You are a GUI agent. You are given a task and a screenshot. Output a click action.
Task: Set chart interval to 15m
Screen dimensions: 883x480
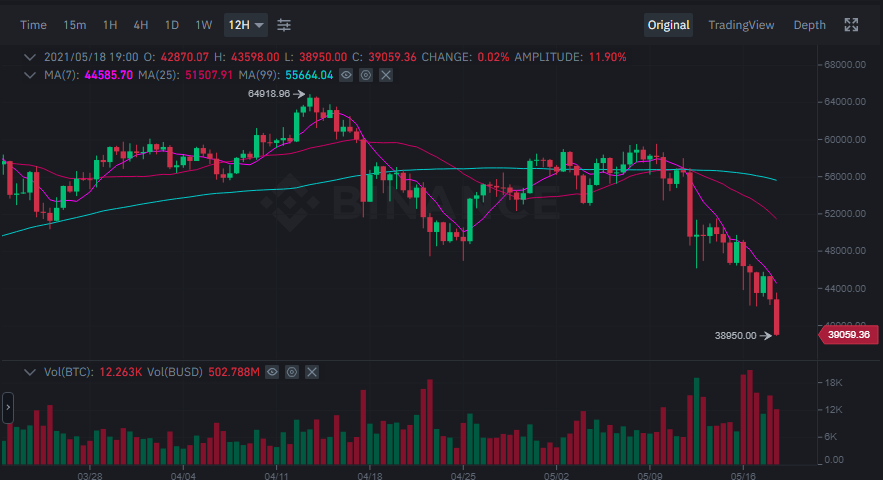click(x=74, y=24)
